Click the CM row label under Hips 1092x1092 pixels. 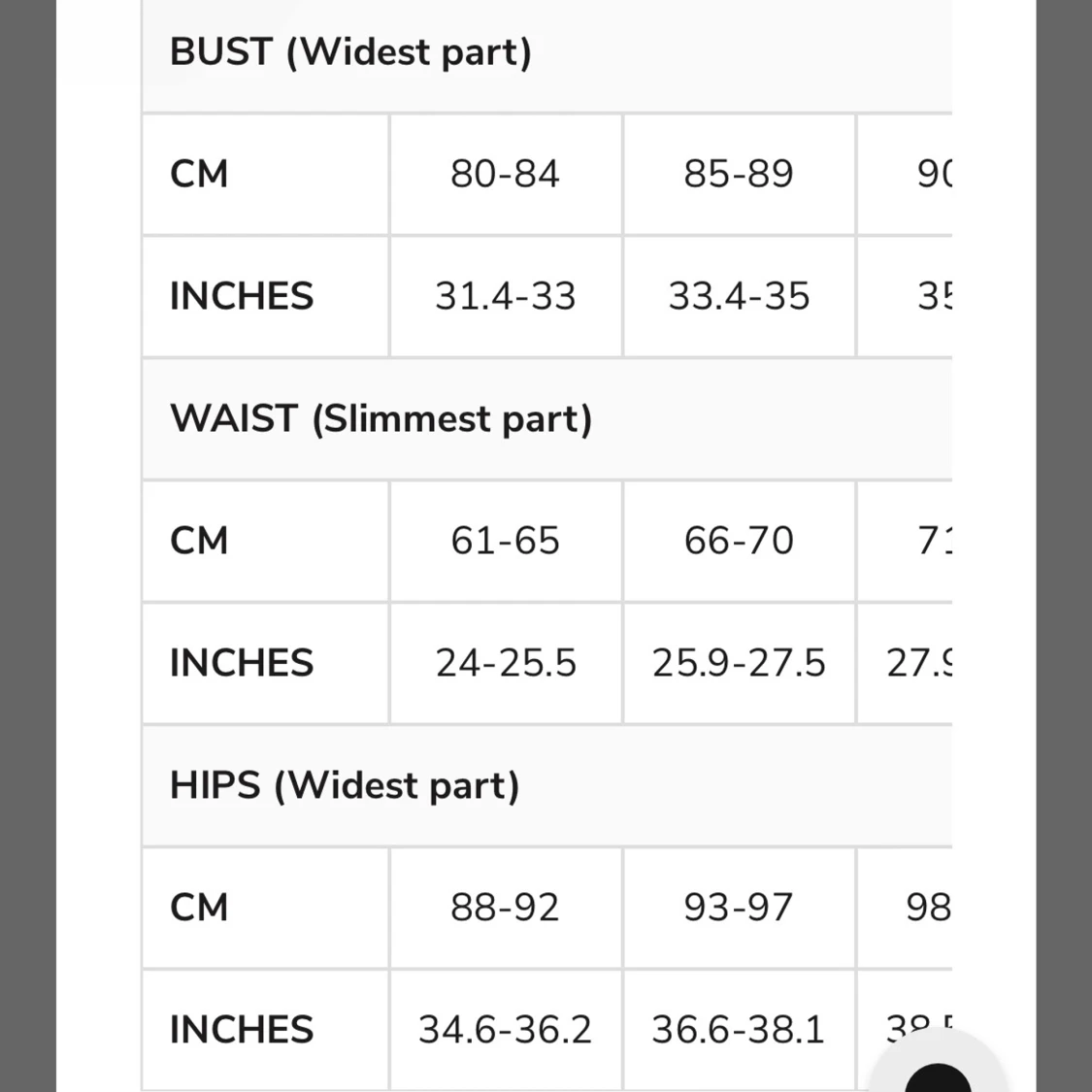pos(199,909)
